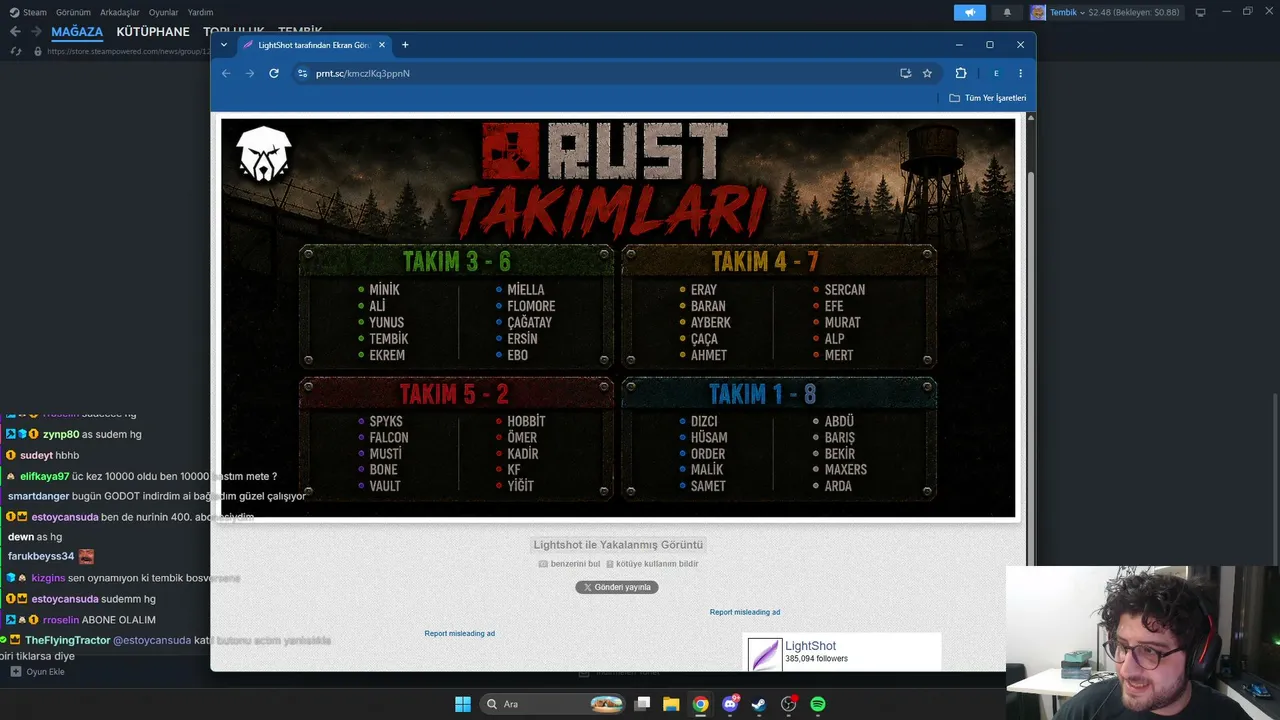Go forward in the Chrome browser
The image size is (1280, 720).
(x=250, y=73)
